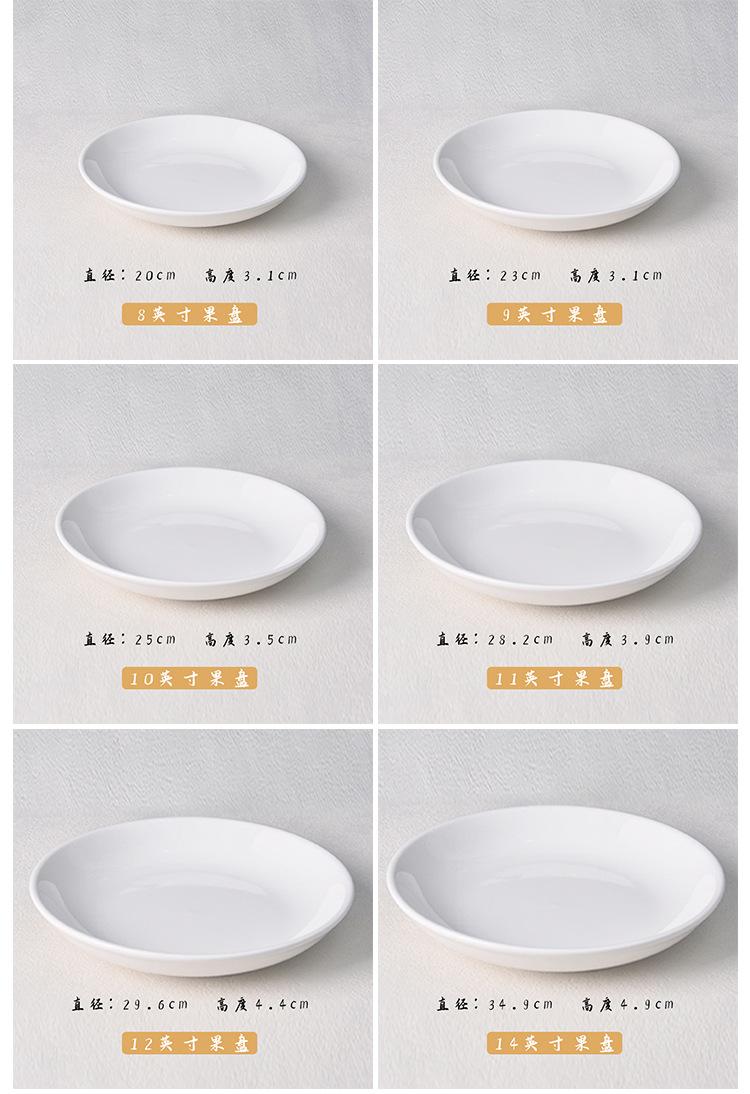Viewport: 750px width, 1094px height.
Task: Select the 25cm diameter plate image
Action: pos(190,534)
